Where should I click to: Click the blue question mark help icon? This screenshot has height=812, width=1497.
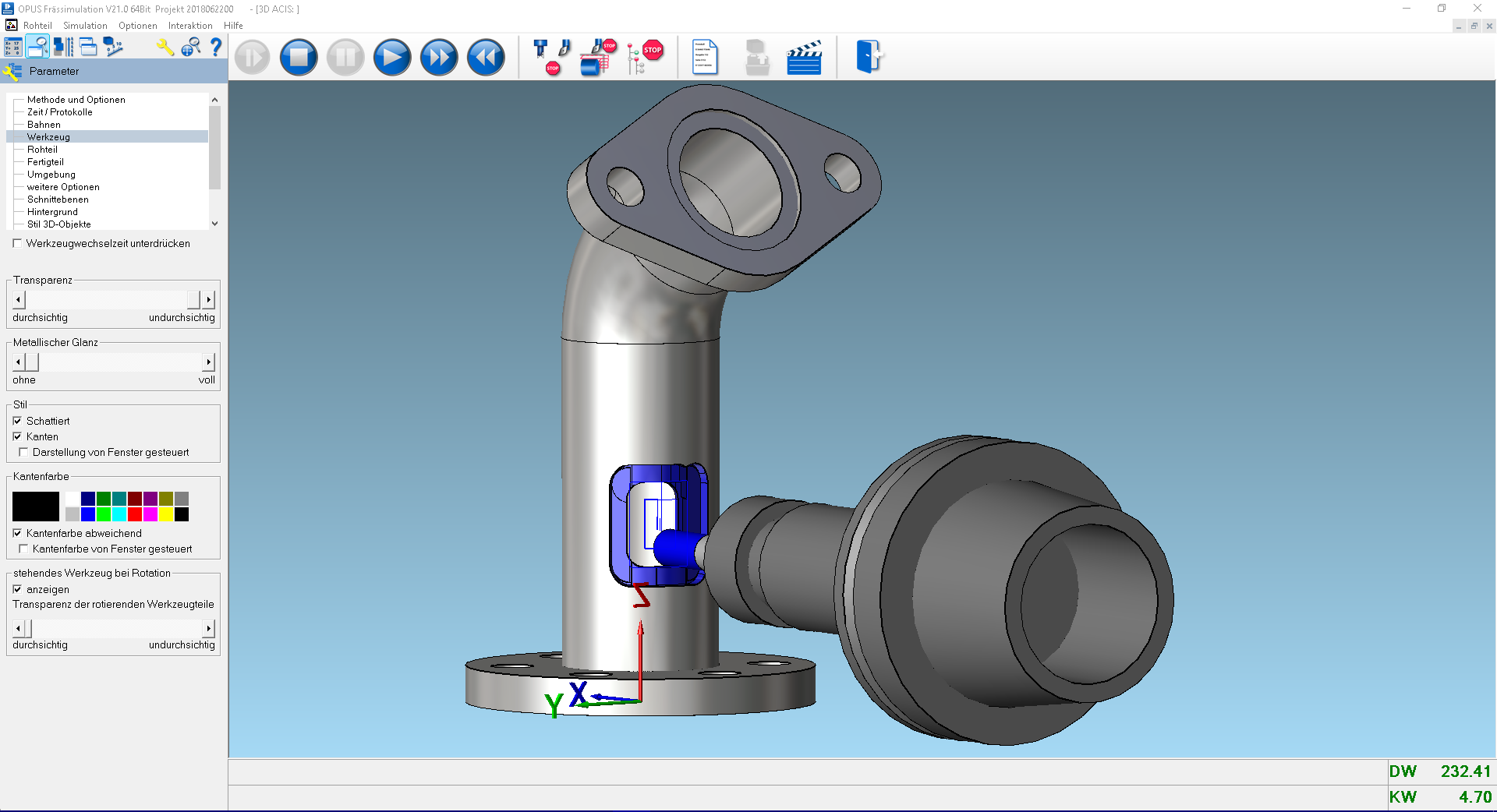pos(216,48)
